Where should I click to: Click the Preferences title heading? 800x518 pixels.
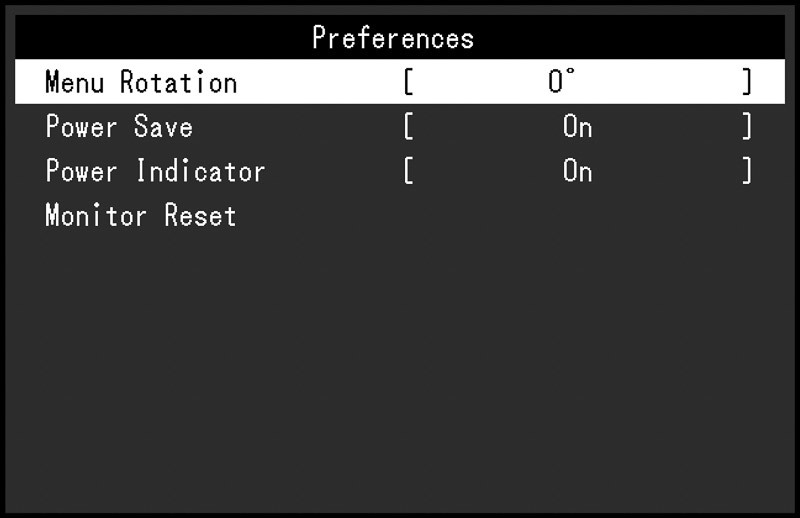click(x=393, y=37)
